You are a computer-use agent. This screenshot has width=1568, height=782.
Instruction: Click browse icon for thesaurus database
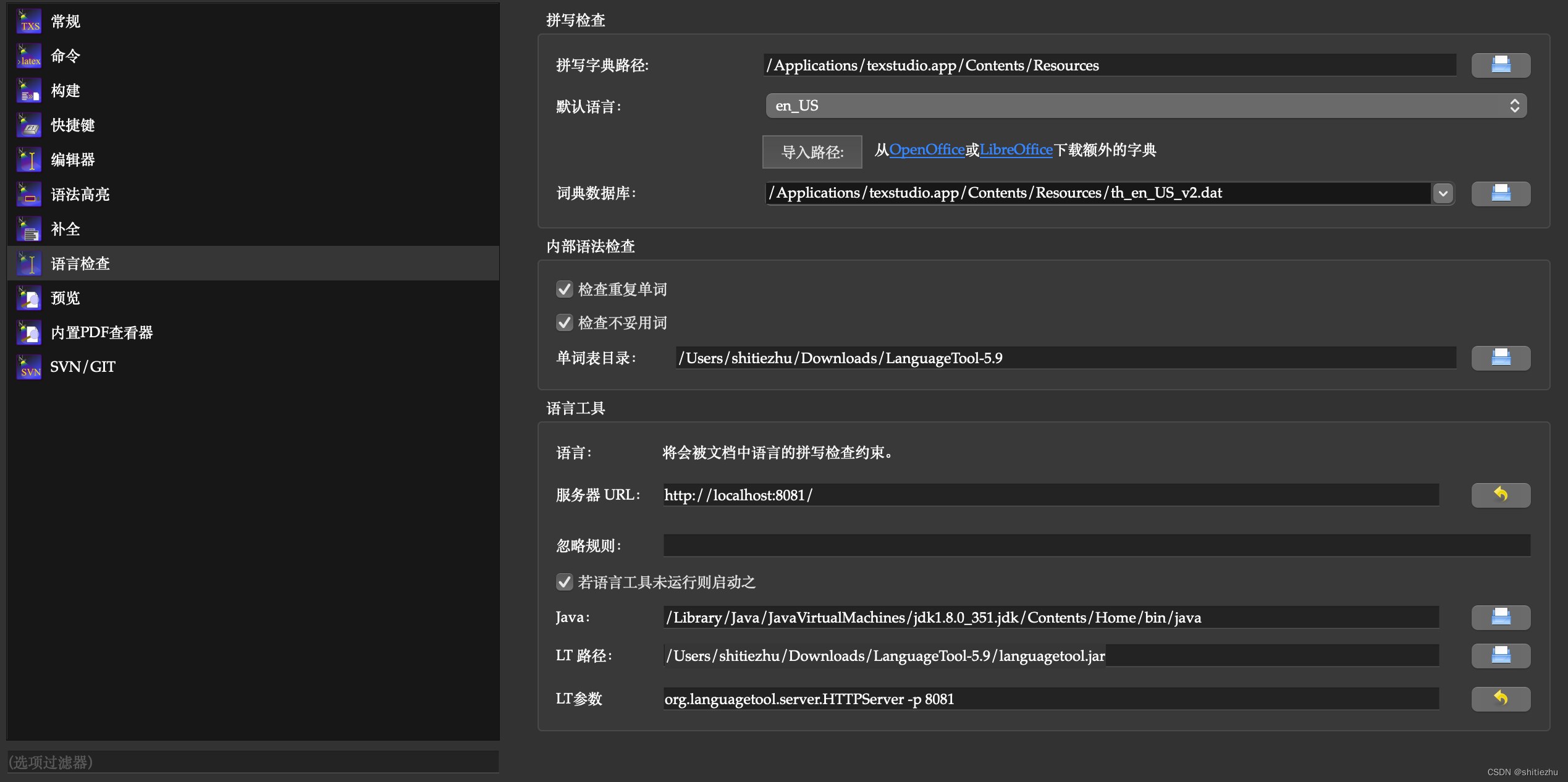click(x=1500, y=193)
